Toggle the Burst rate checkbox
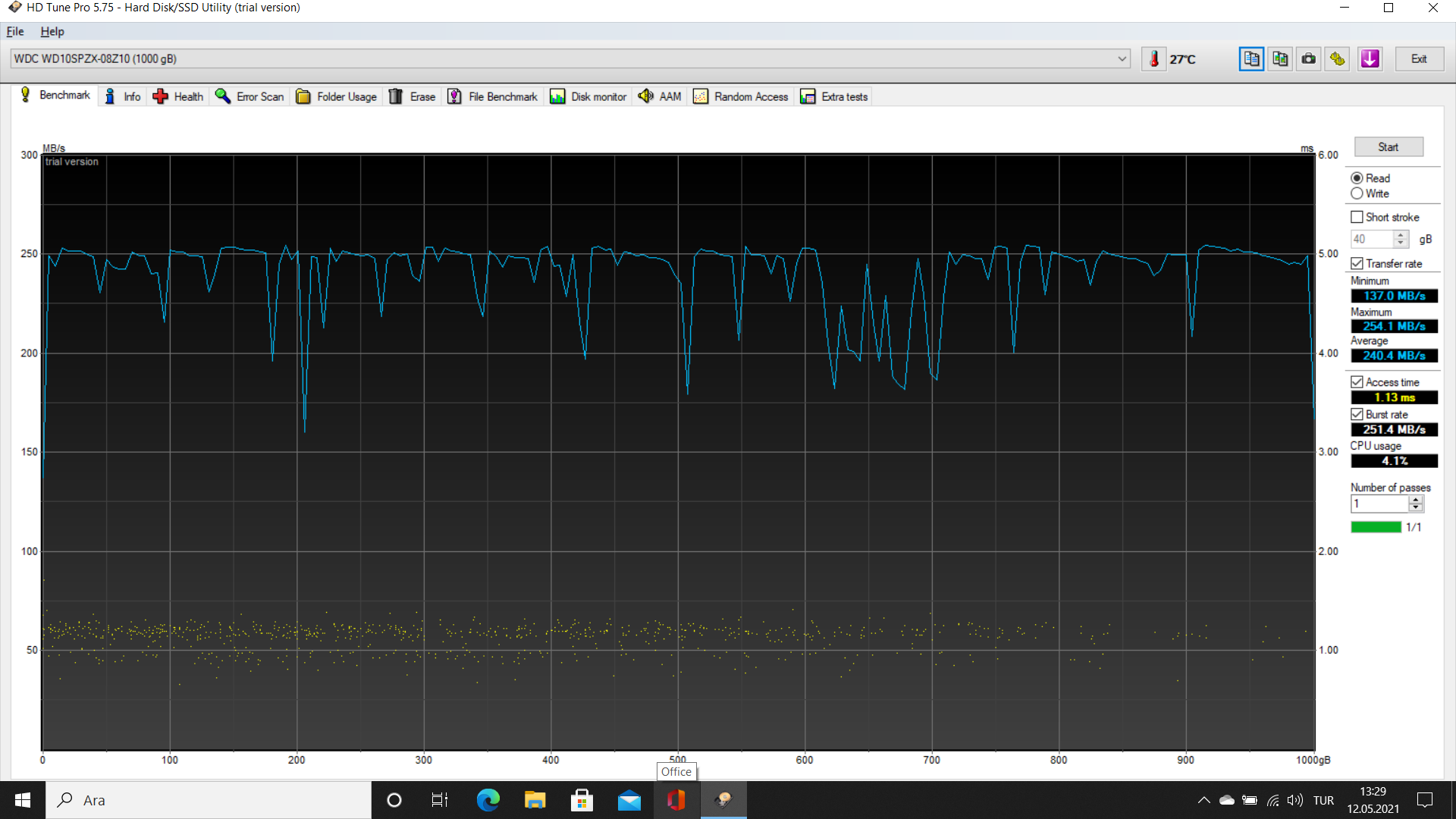Image resolution: width=1456 pixels, height=819 pixels. point(1357,415)
